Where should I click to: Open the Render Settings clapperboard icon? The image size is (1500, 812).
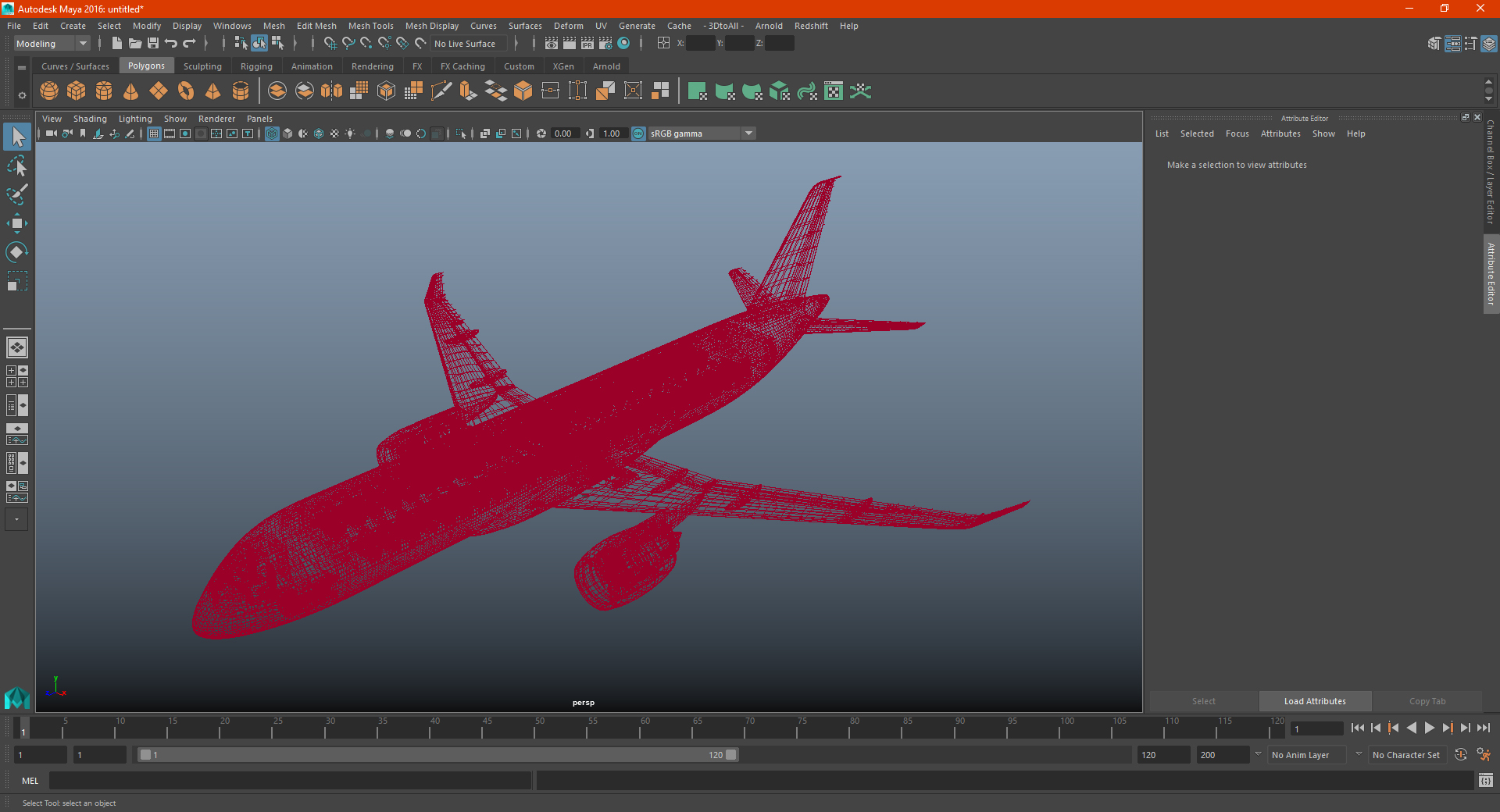(x=605, y=44)
